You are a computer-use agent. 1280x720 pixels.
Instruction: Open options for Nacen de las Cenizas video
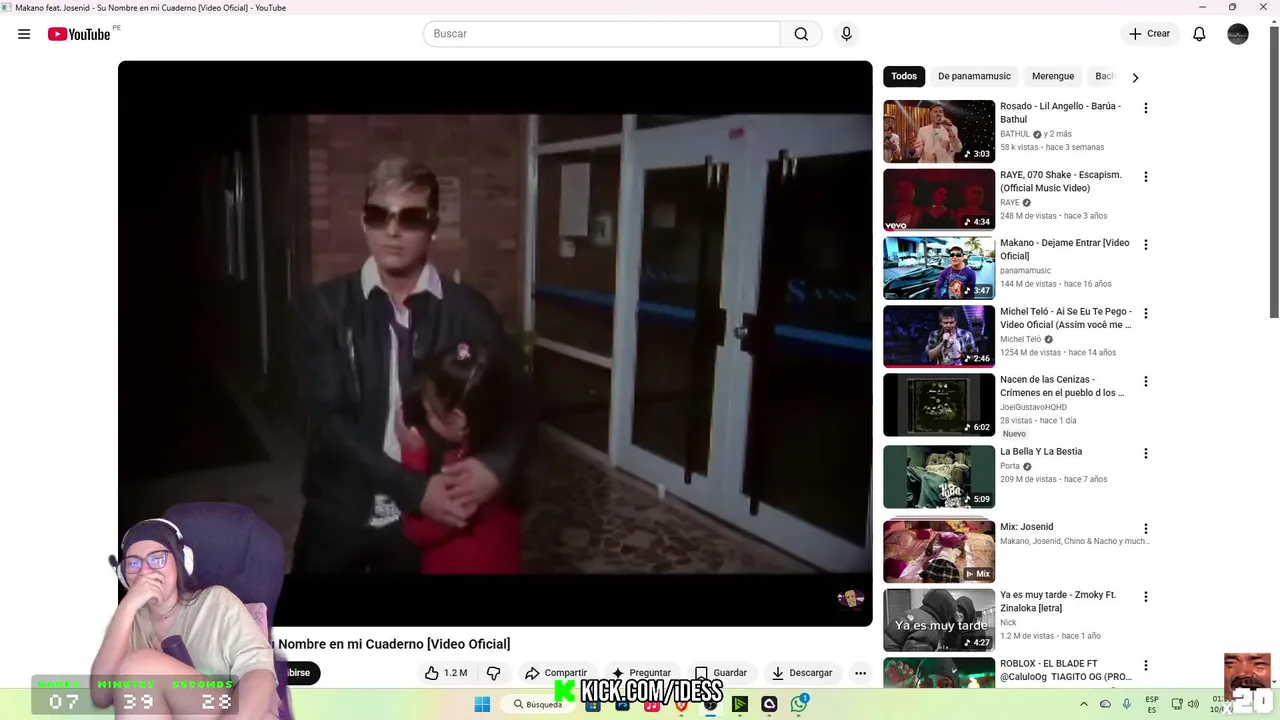point(1146,382)
